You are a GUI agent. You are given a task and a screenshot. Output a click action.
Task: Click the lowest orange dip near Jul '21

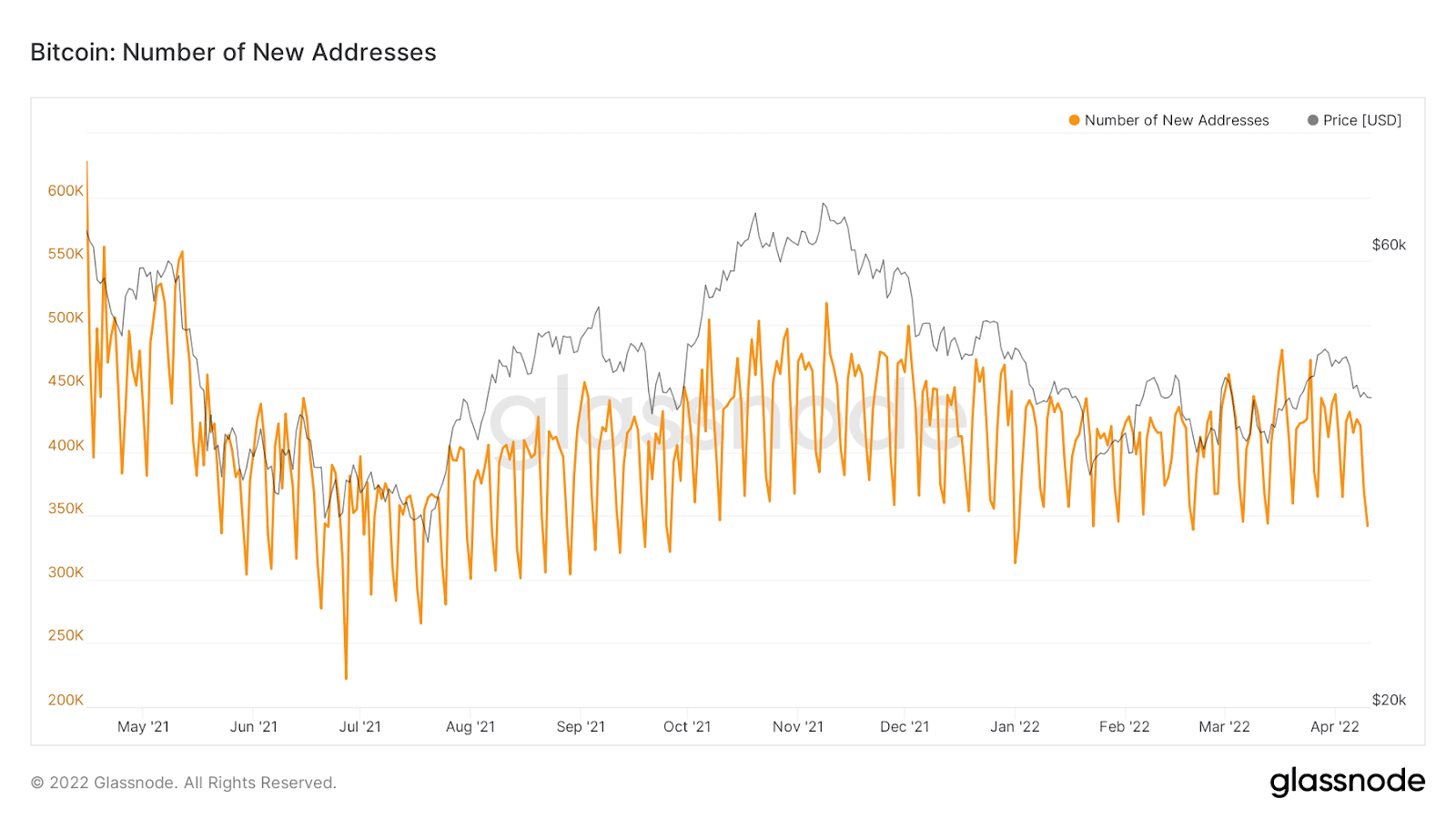[x=346, y=678]
